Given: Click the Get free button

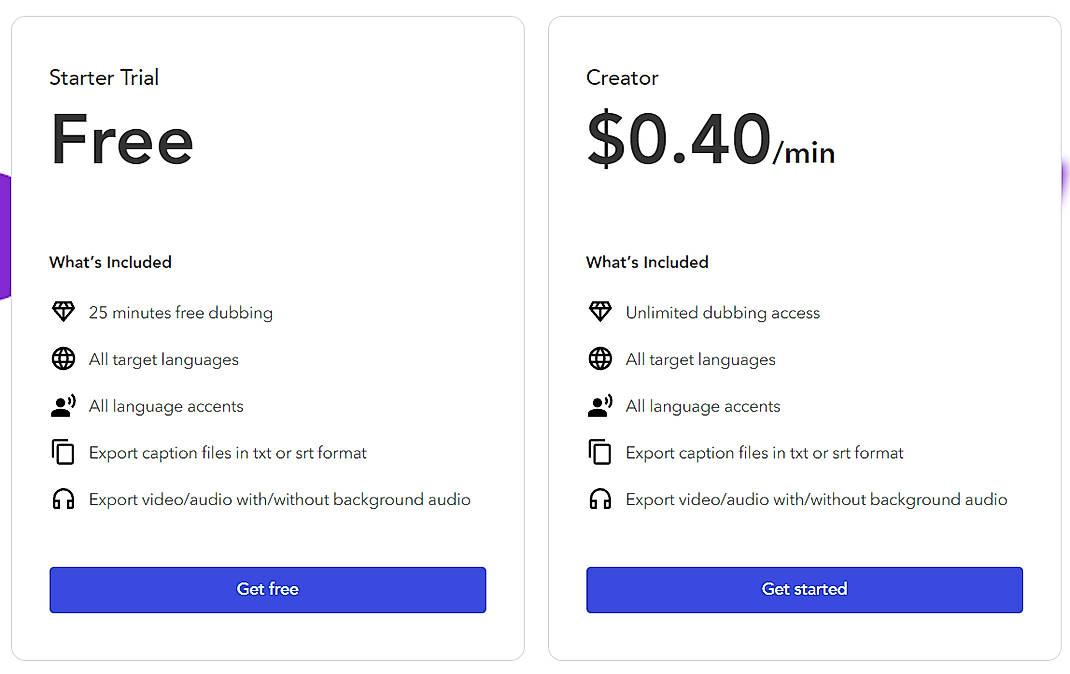Looking at the screenshot, I should coord(267,590).
